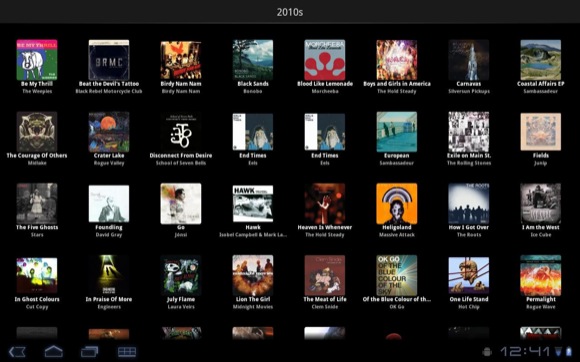Tap the battery status icon

(x=569, y=351)
